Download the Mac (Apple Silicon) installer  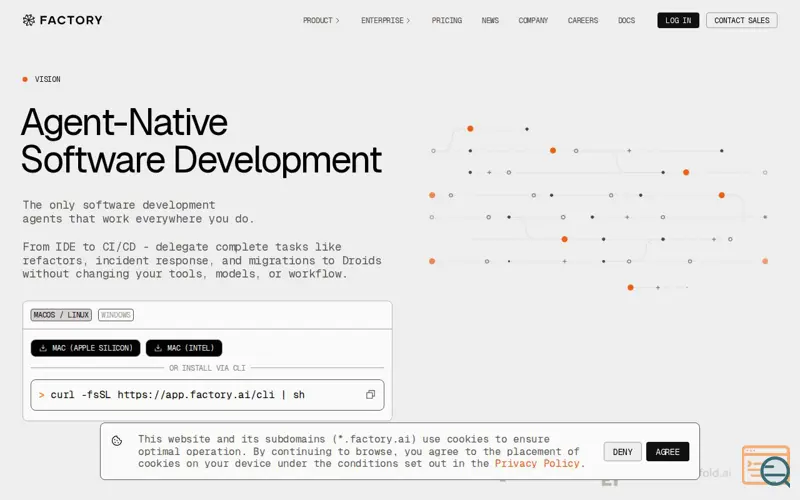(x=85, y=348)
